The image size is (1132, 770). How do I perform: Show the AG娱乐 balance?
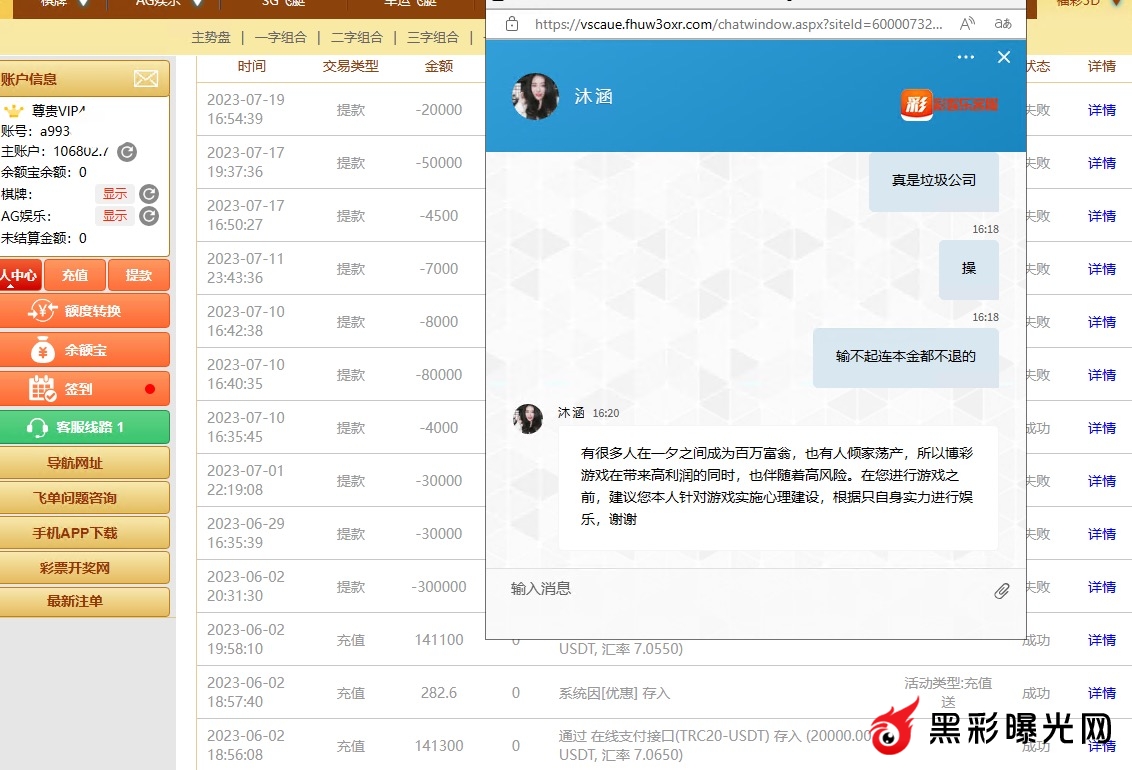[115, 216]
